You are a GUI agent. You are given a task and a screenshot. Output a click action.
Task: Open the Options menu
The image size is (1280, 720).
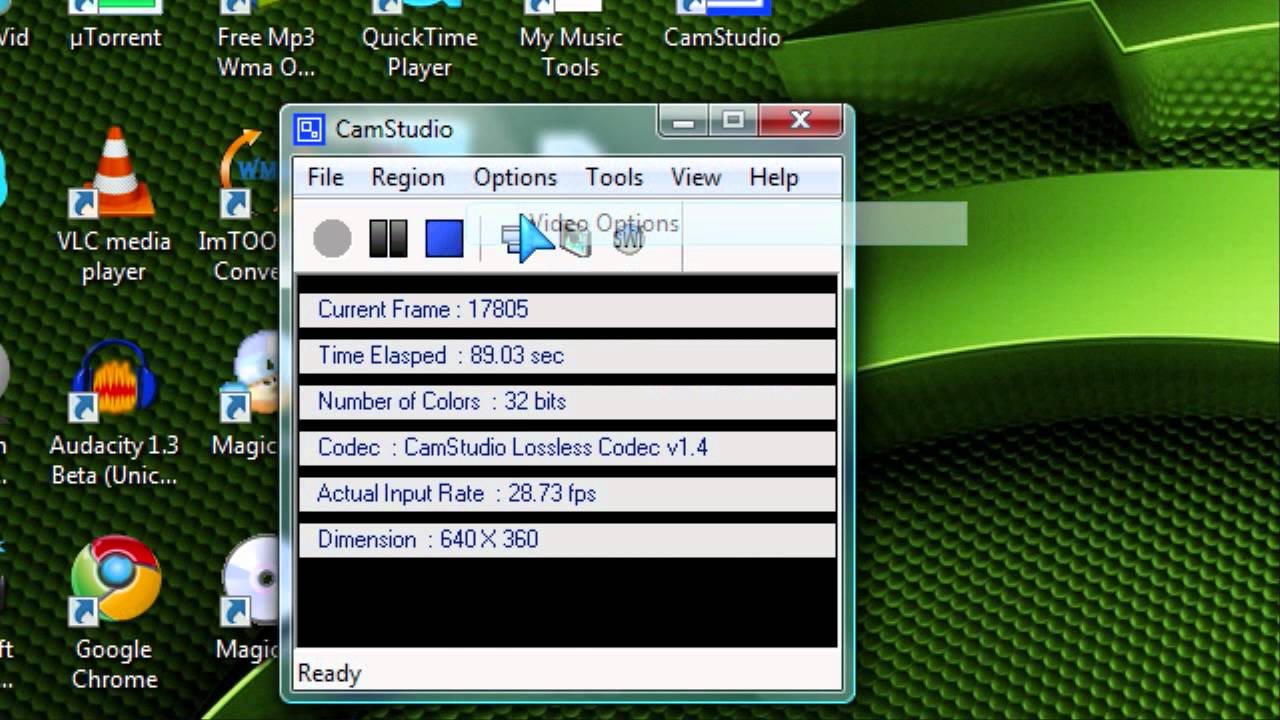[x=515, y=177]
